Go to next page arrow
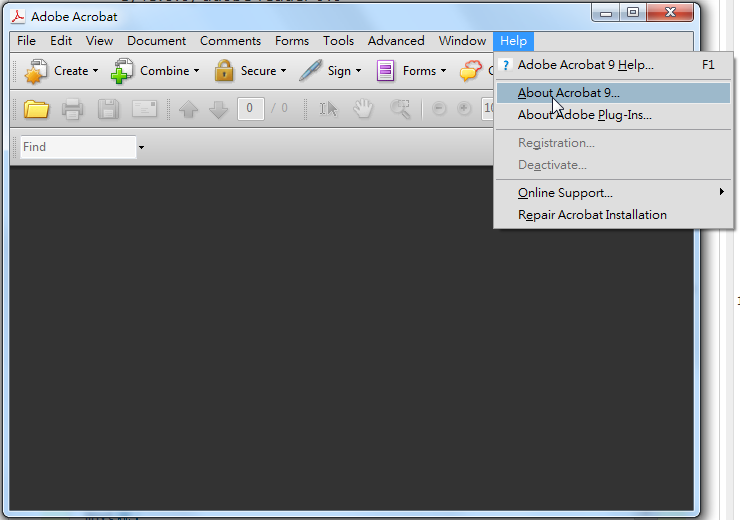740x520 pixels. [219, 109]
